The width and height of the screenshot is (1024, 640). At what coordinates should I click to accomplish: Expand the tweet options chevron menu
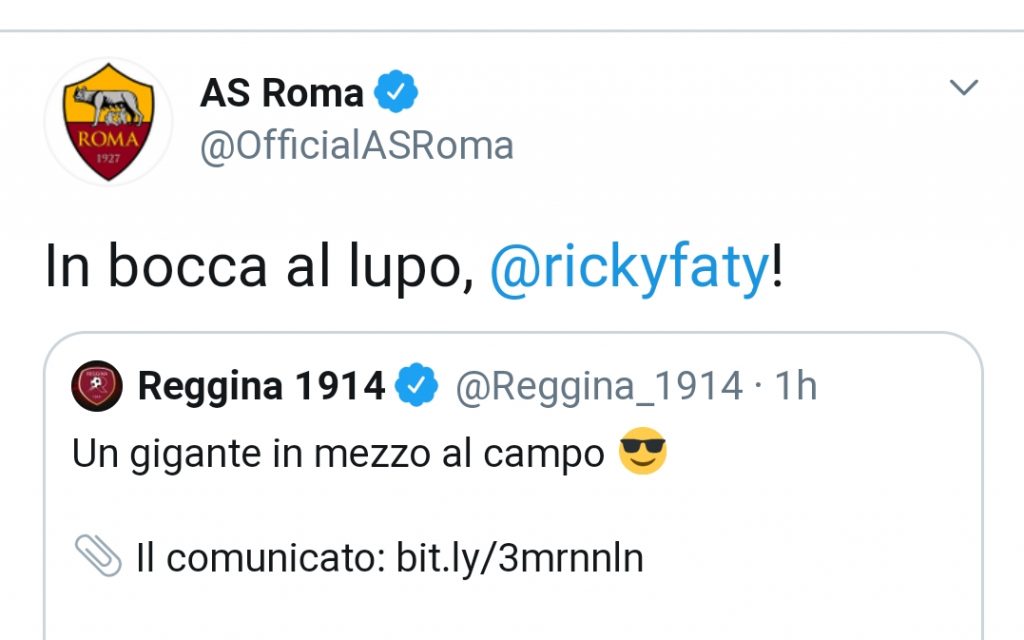pos(963,88)
